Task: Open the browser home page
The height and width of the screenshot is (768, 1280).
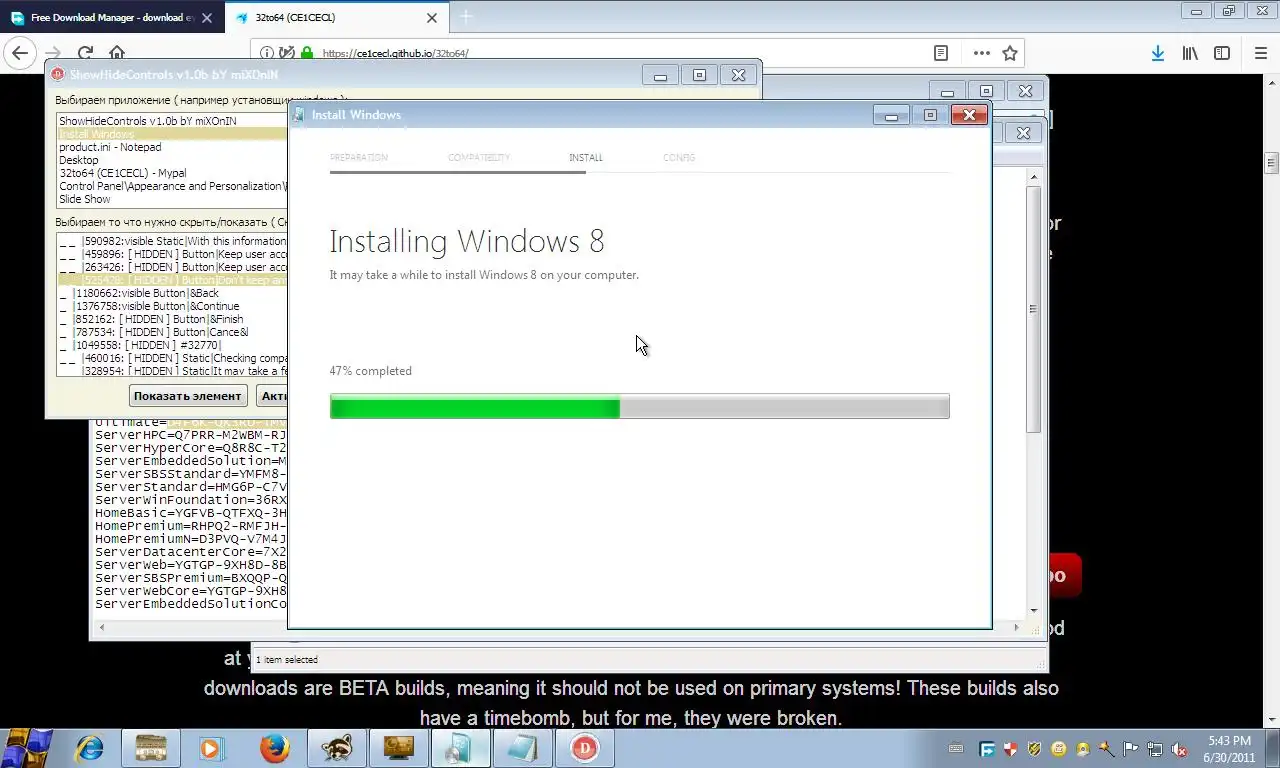Action: tap(117, 53)
